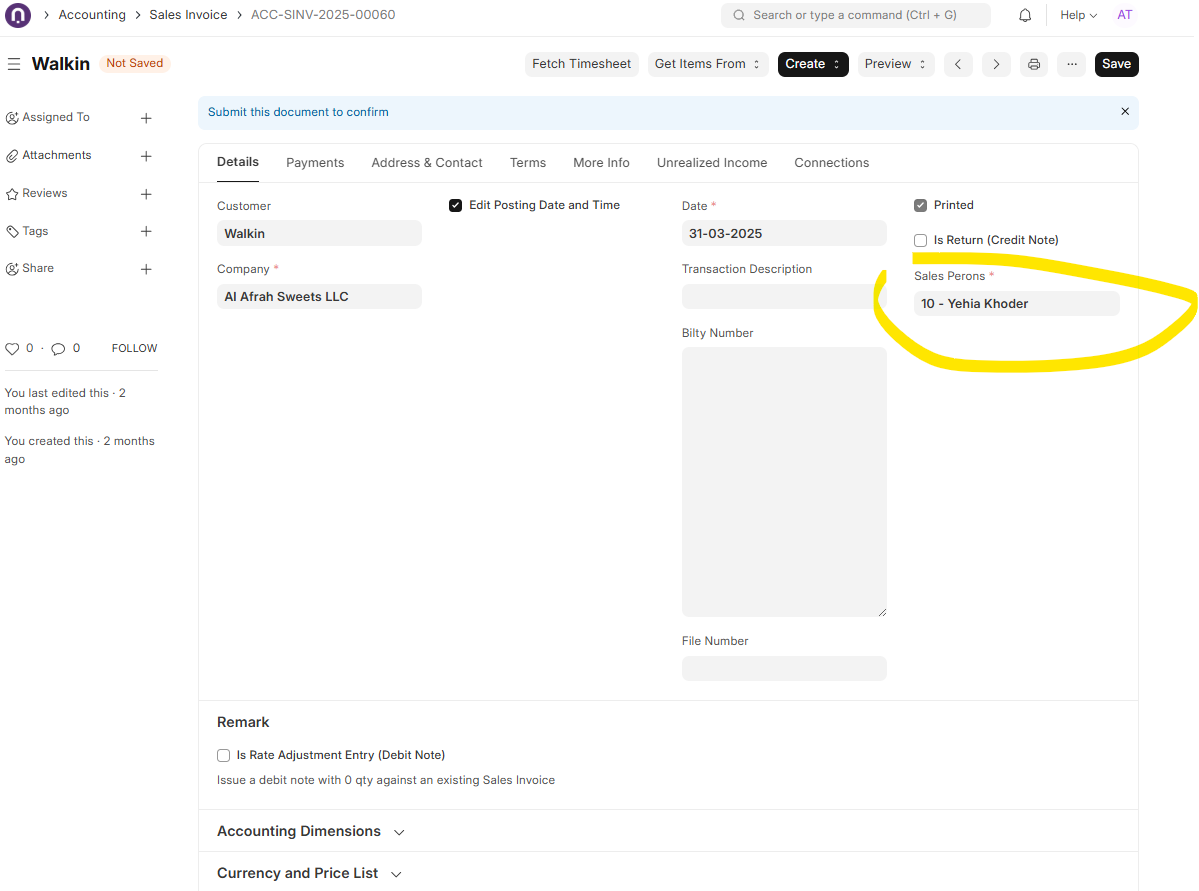Viewport: 1199px width, 891px height.
Task: Open the Get Items From dropdown
Action: tap(707, 64)
